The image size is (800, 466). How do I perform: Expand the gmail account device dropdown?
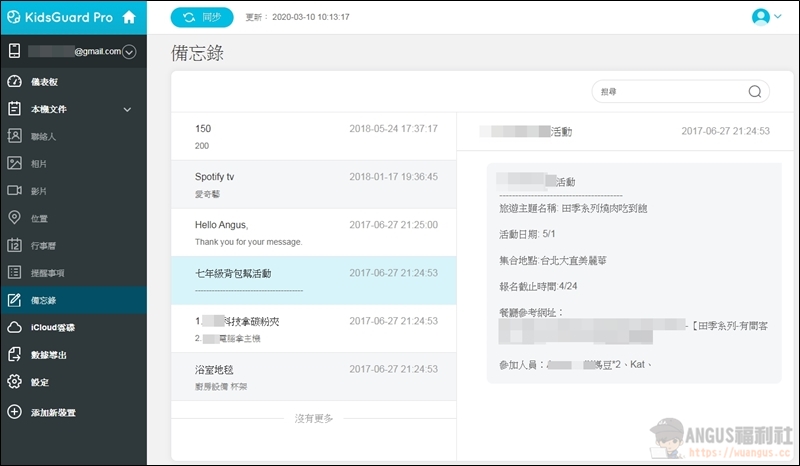(129, 52)
